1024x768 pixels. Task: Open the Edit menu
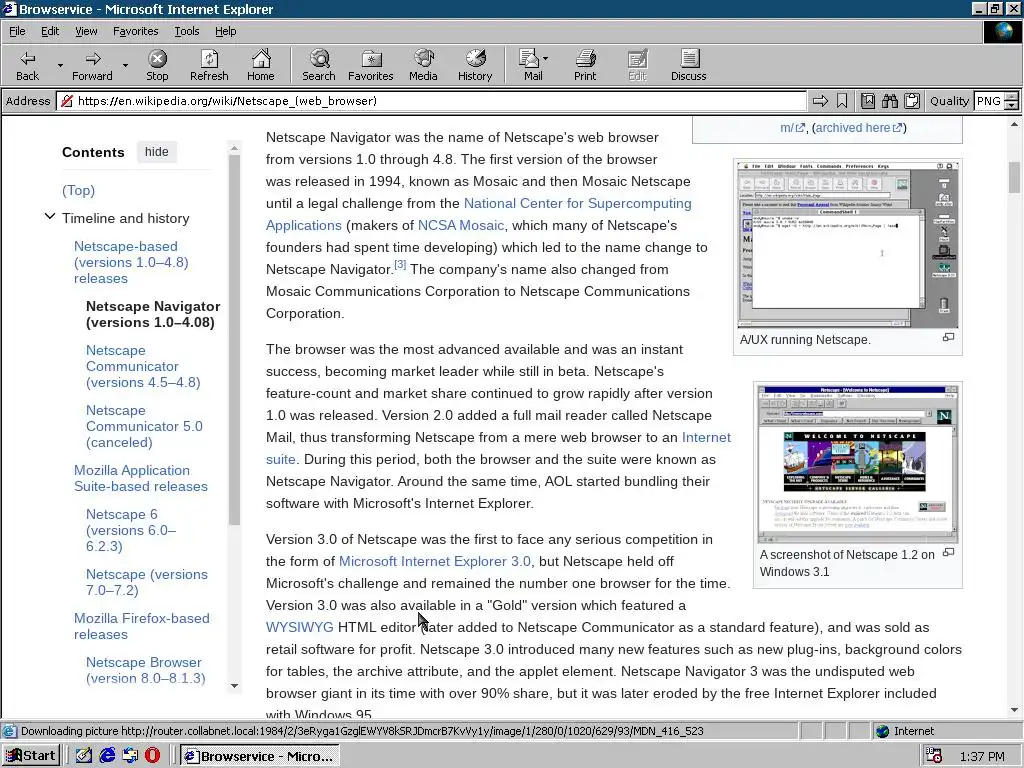(50, 31)
